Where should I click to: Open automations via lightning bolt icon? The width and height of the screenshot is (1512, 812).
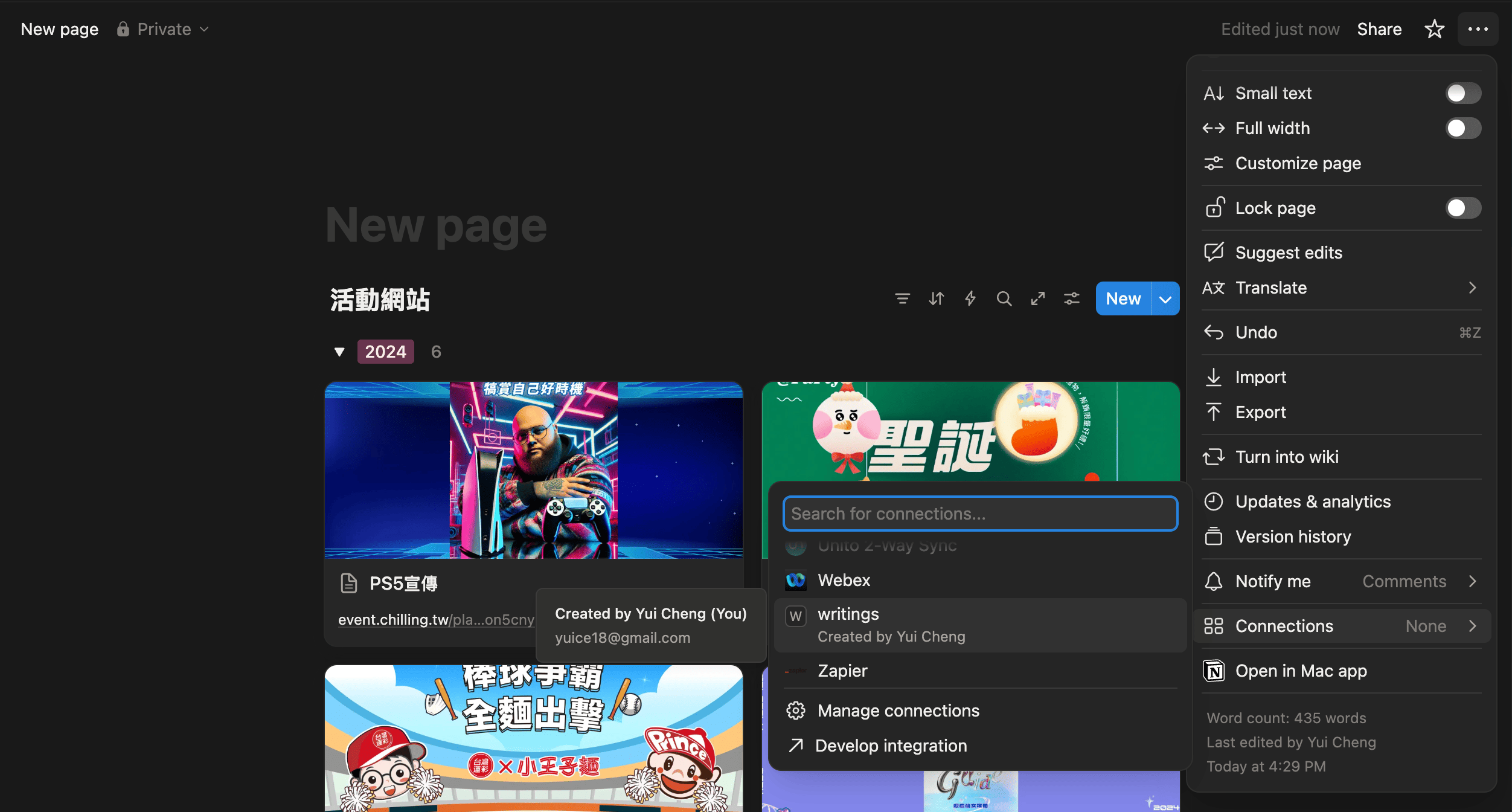point(970,298)
